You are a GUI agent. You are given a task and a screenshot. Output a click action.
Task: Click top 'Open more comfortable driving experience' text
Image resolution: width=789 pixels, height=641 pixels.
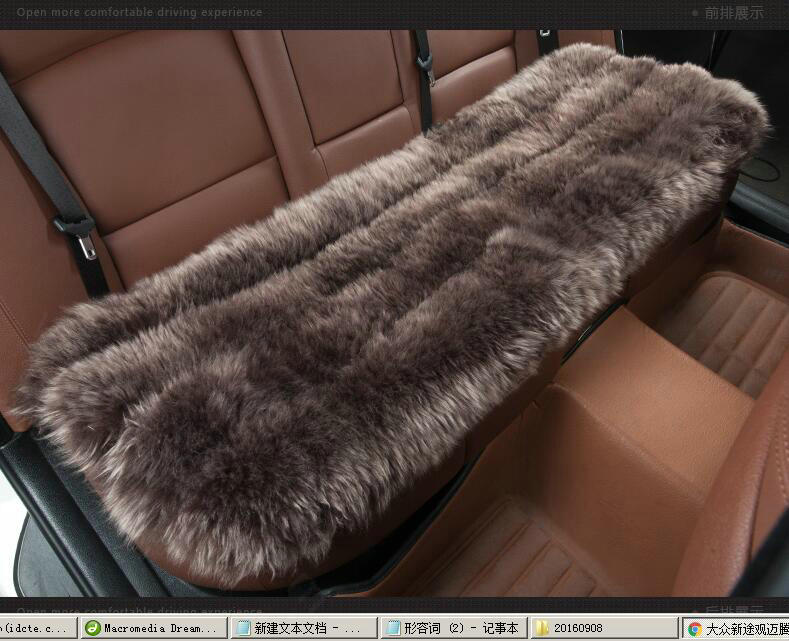pos(139,13)
